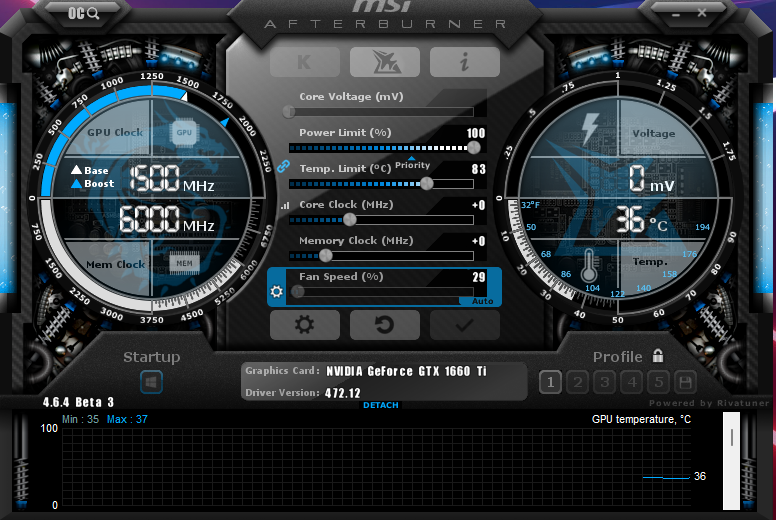776x520 pixels.
Task: Click the DETACH link
Action: 381,405
